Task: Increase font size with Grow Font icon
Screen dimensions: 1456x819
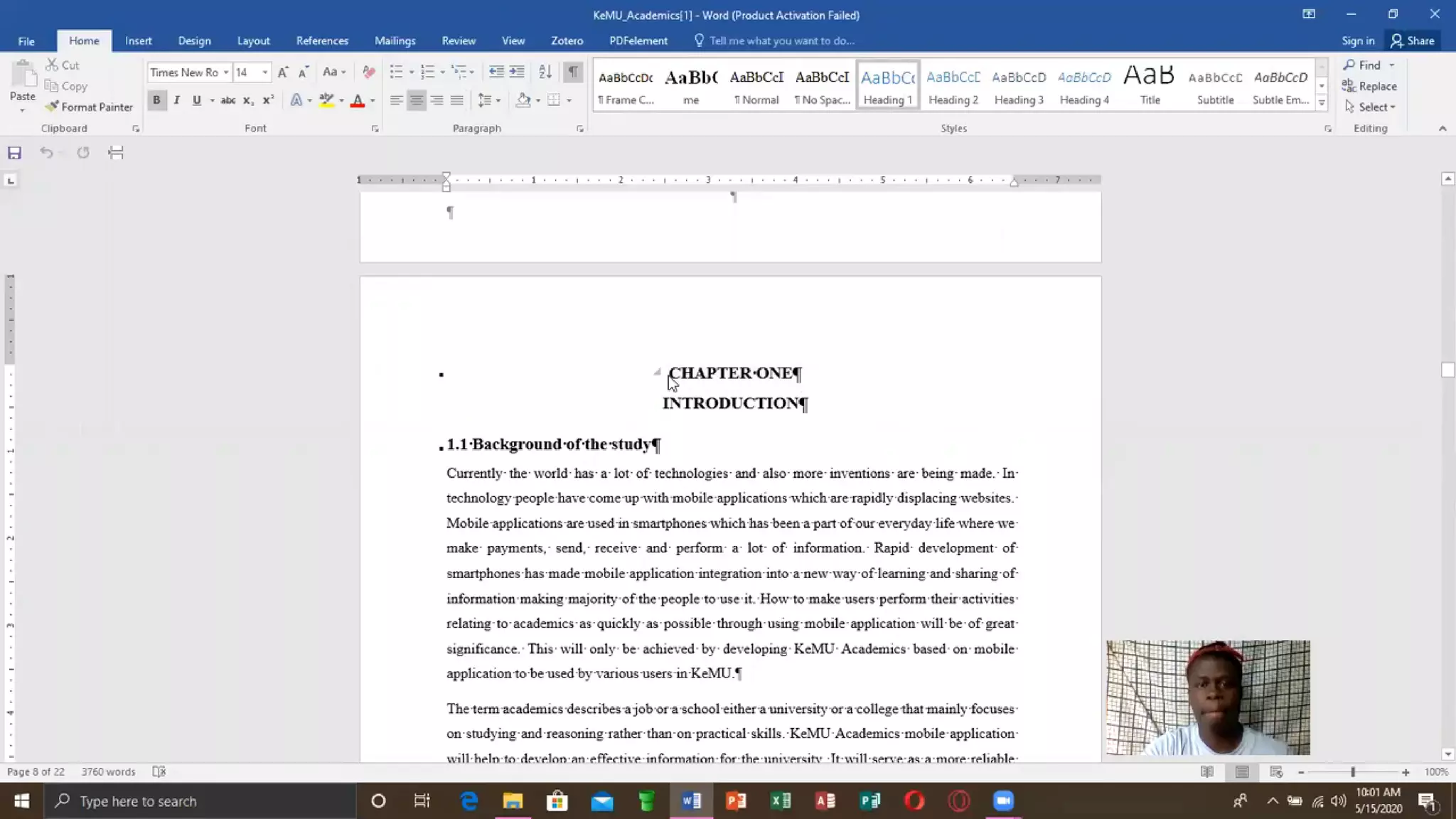Action: click(283, 72)
